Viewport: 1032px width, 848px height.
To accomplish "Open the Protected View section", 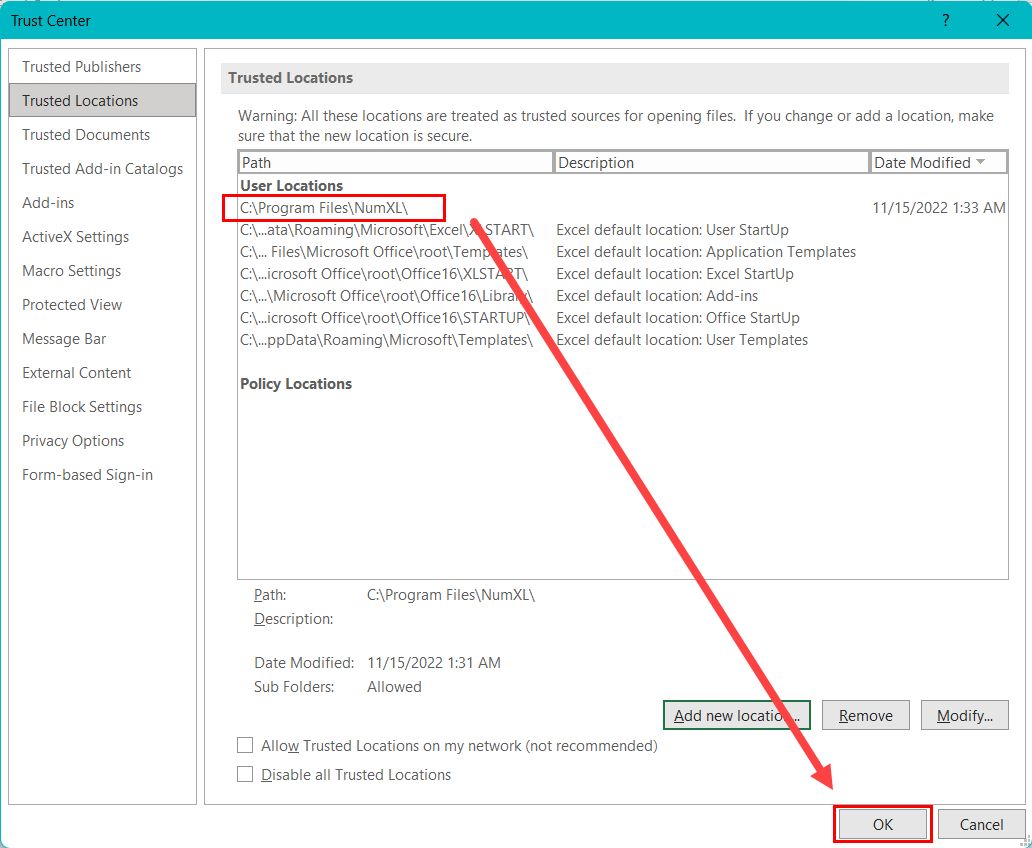I will pyautogui.click(x=72, y=304).
